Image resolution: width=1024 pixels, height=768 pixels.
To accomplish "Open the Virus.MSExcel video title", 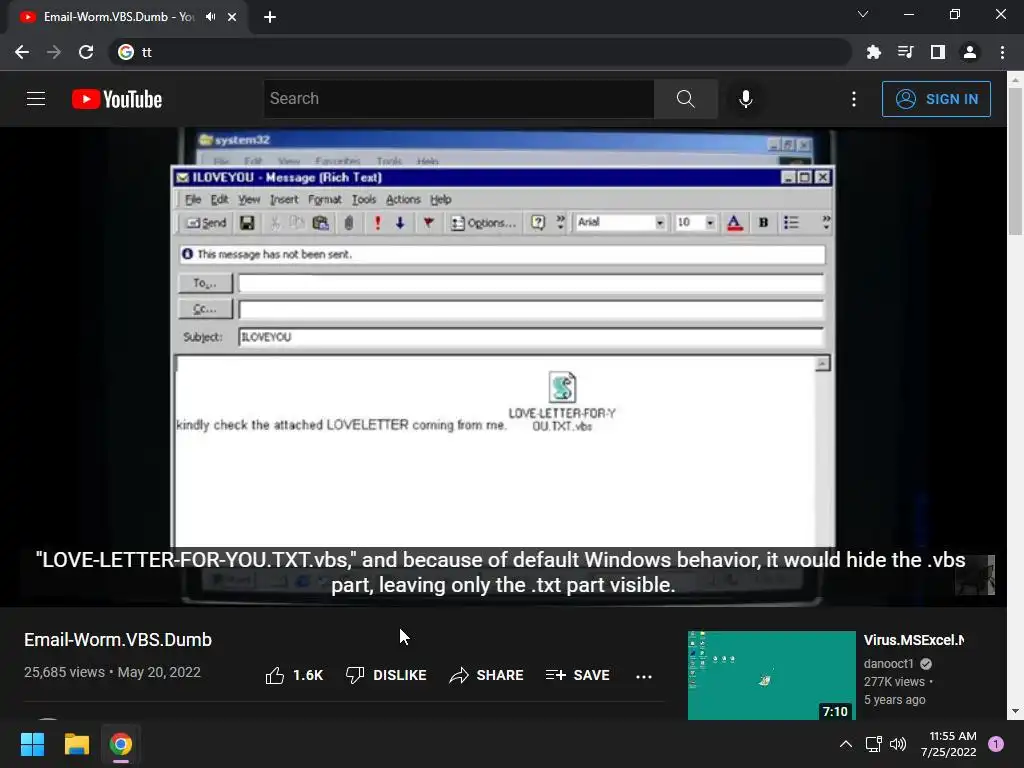I will click(914, 640).
